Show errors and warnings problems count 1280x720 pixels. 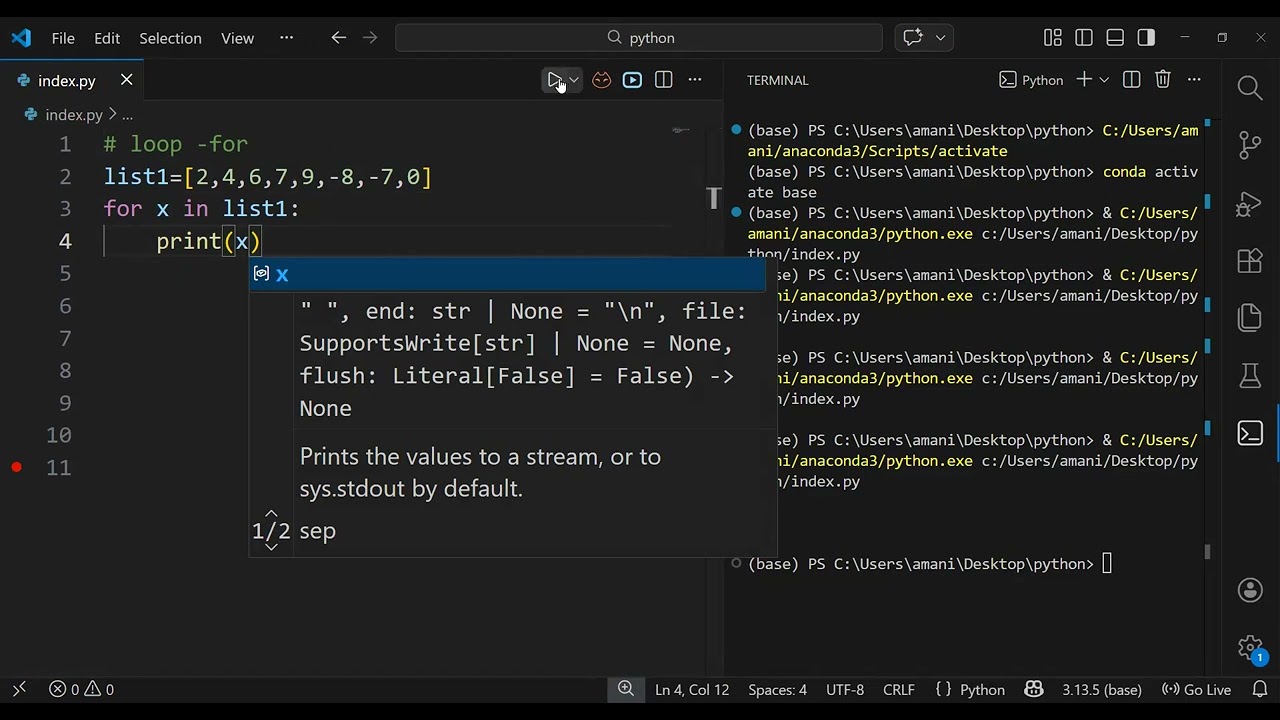click(x=81, y=689)
